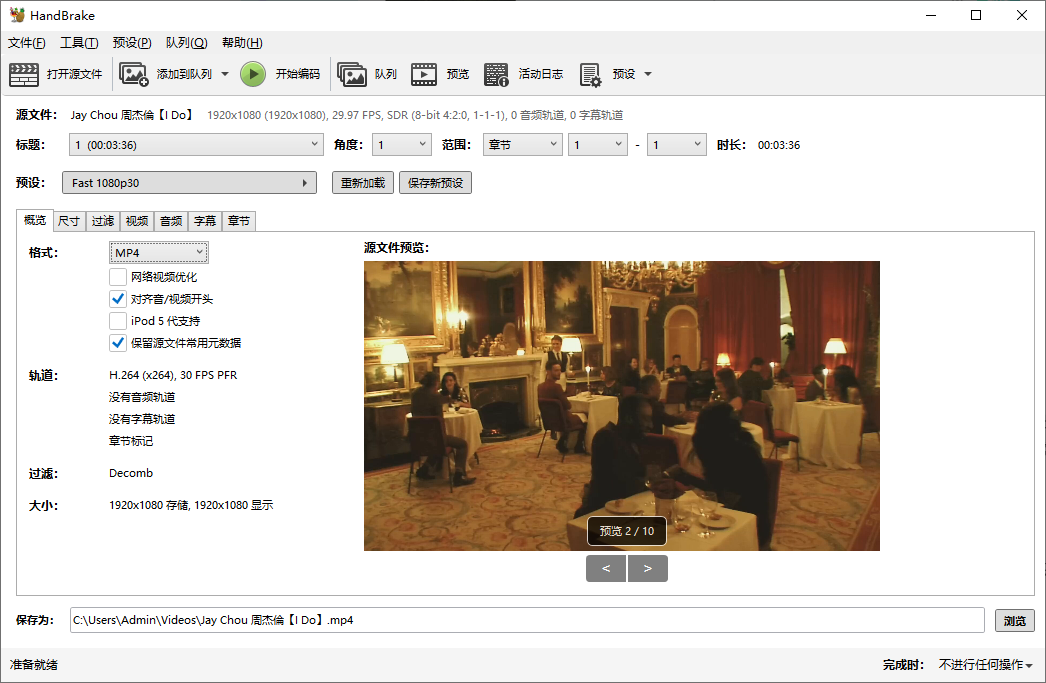Toggle keep common metadata (保留源文件常用元数据) checkbox
1046x683 pixels.
pyautogui.click(x=118, y=343)
